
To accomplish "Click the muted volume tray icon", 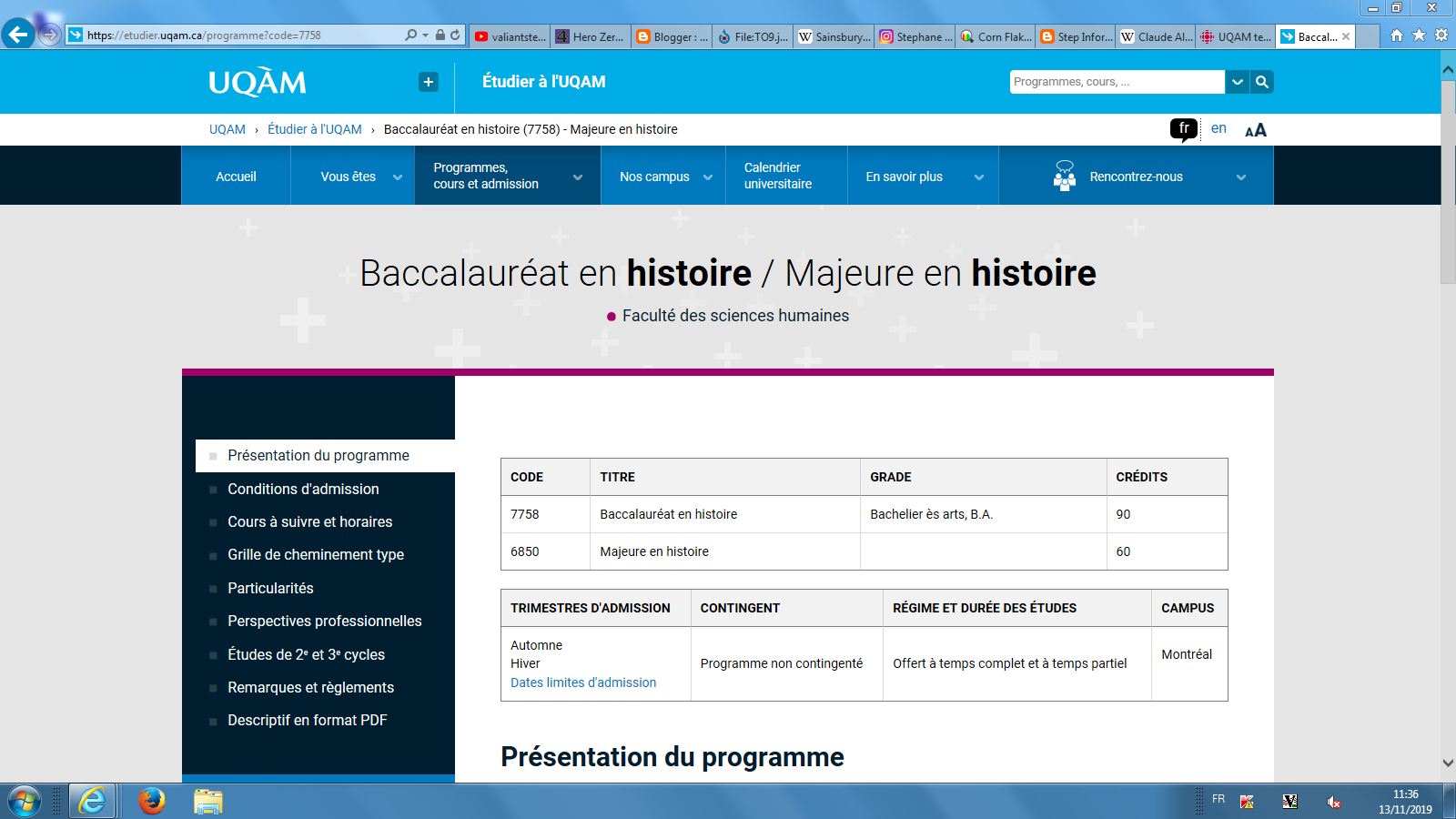I will point(1333,802).
